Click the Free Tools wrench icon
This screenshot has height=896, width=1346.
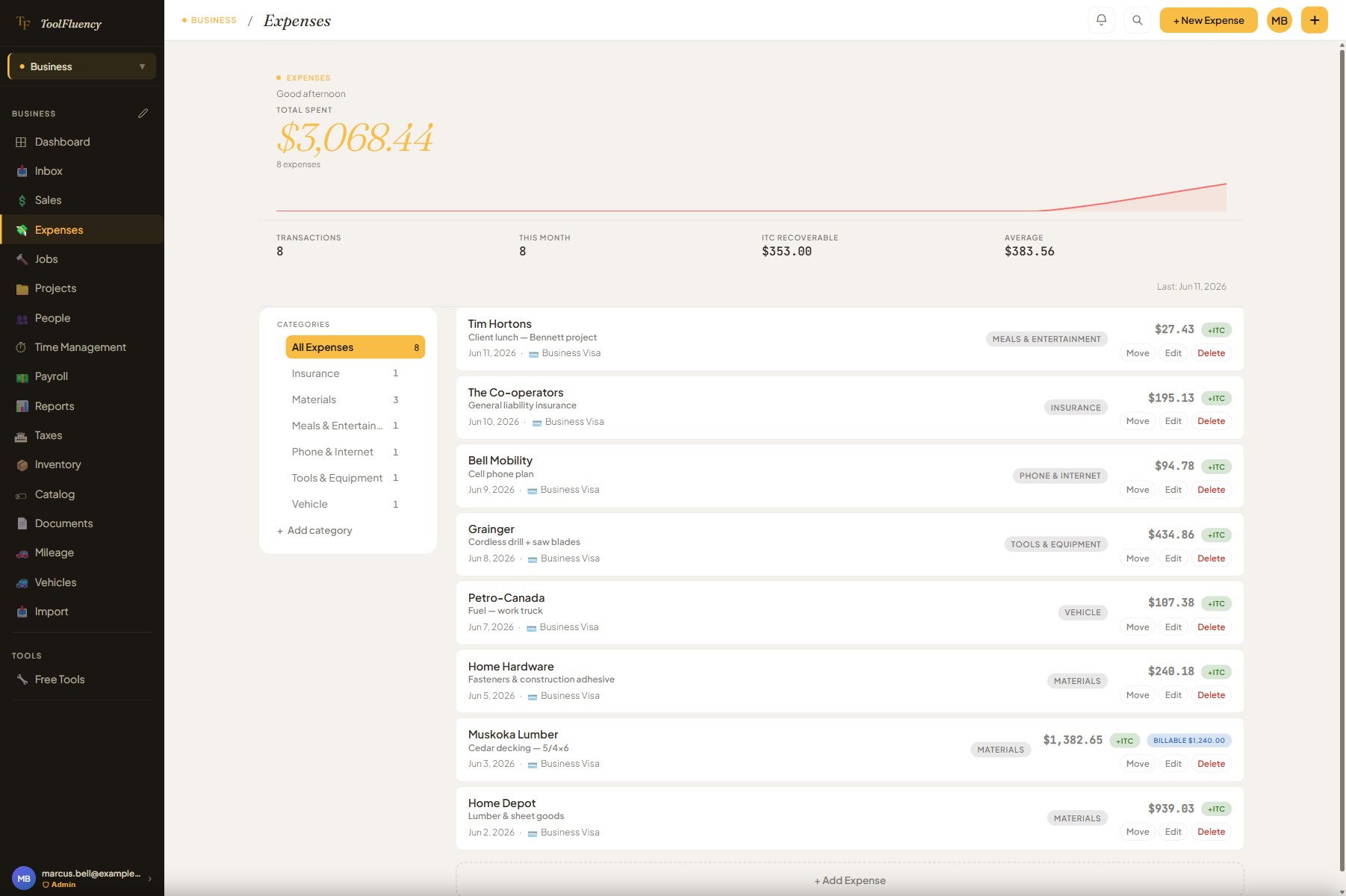click(x=22, y=679)
